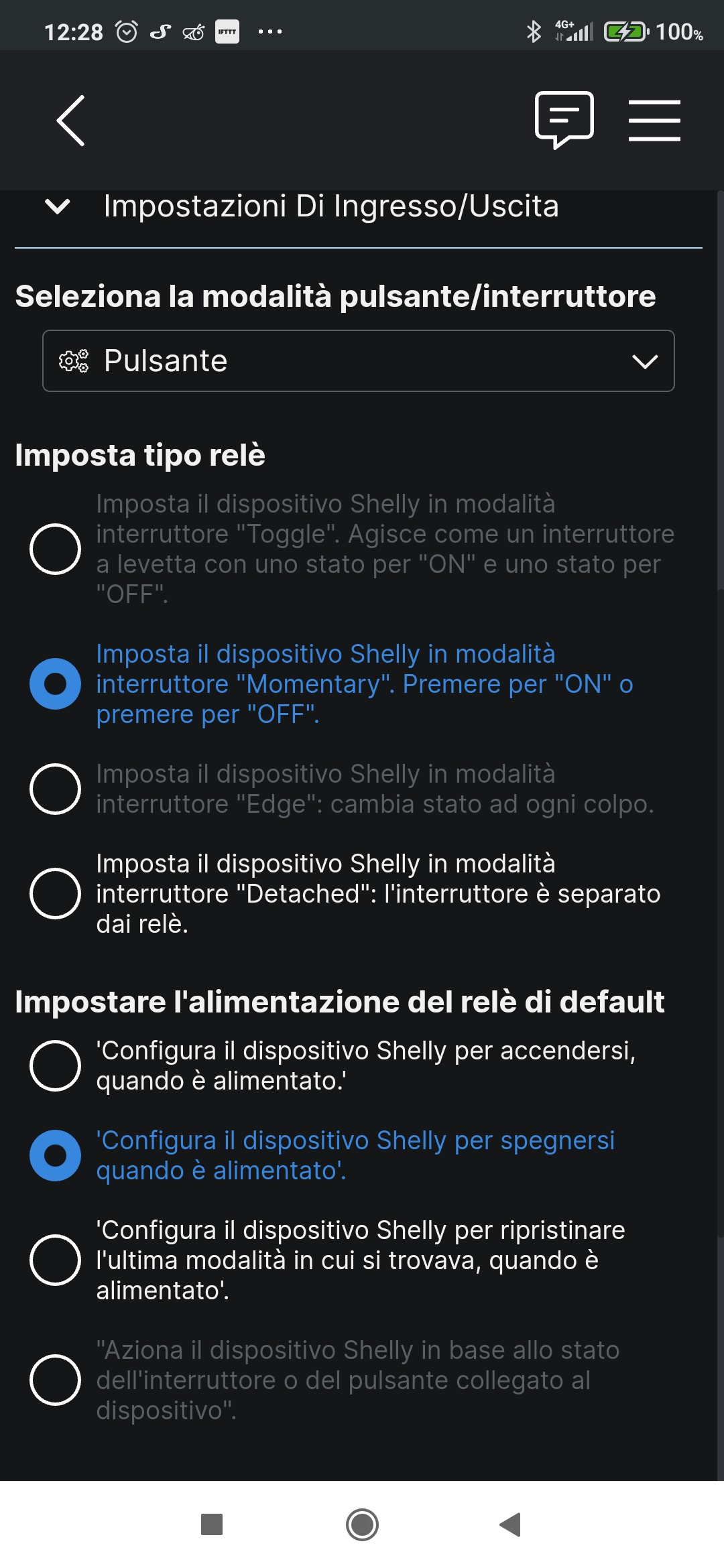Image resolution: width=724 pixels, height=1568 pixels.
Task: Tap the Impostazioni Di Ingresso/Uscita header
Action: tap(331, 206)
